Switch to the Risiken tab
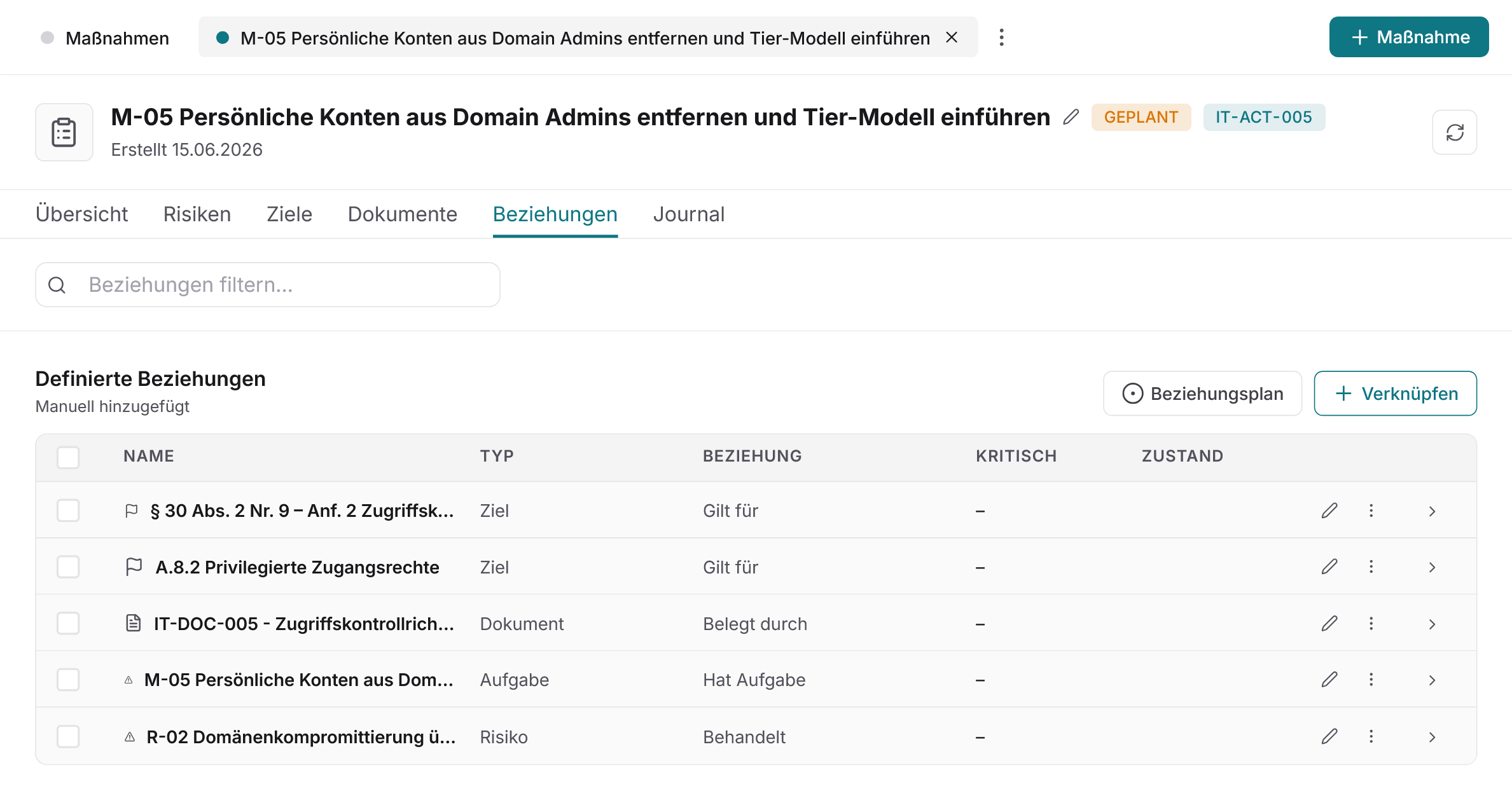 [197, 214]
